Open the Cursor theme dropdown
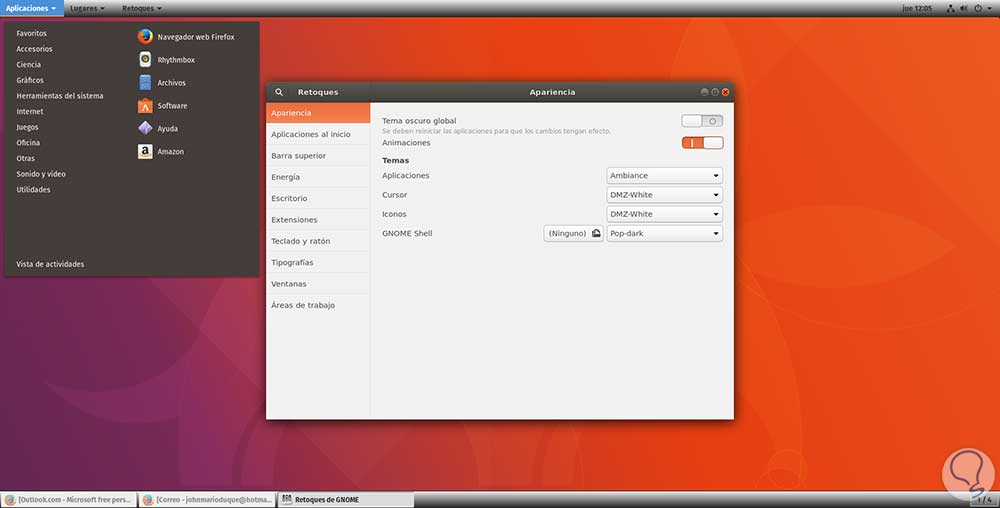Screen dimensions: 1000x508 [x=664, y=195]
